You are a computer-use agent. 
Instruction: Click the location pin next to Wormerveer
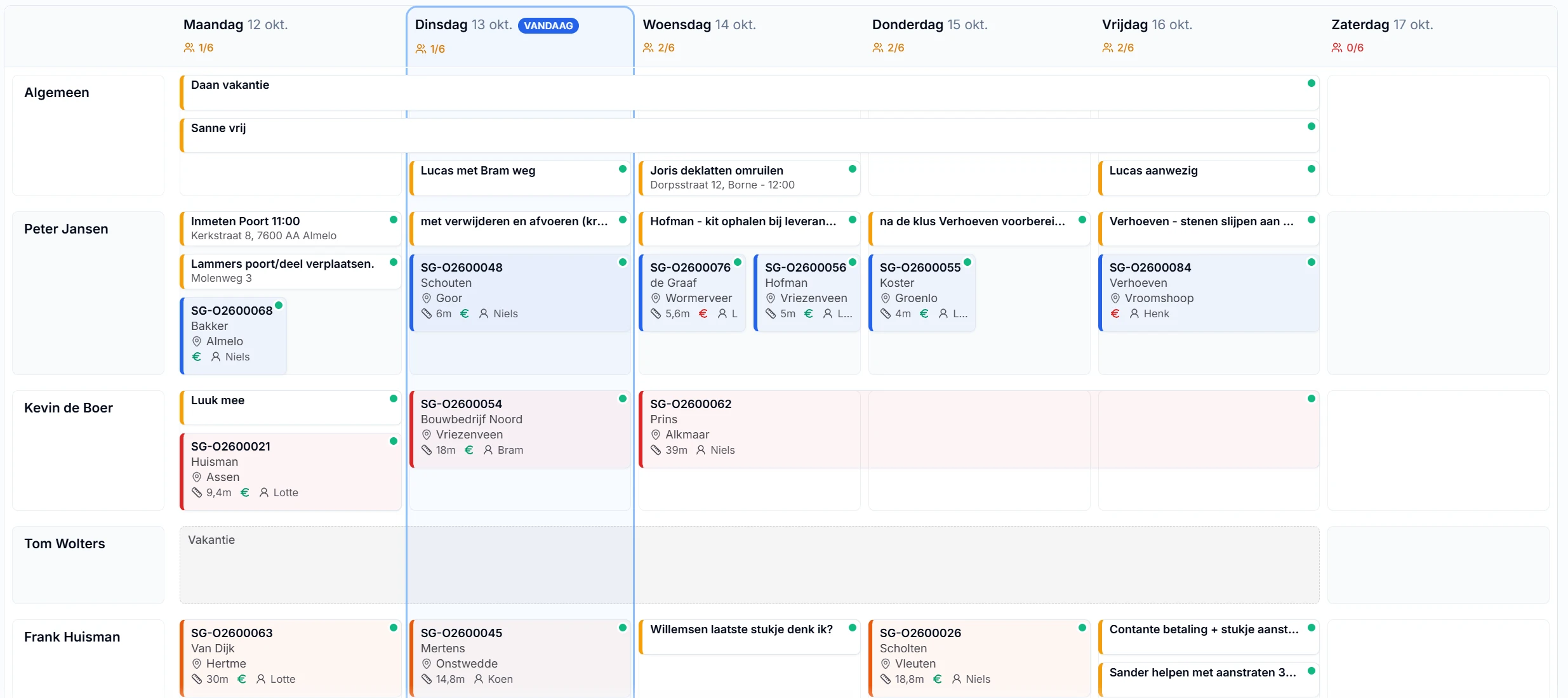point(656,298)
